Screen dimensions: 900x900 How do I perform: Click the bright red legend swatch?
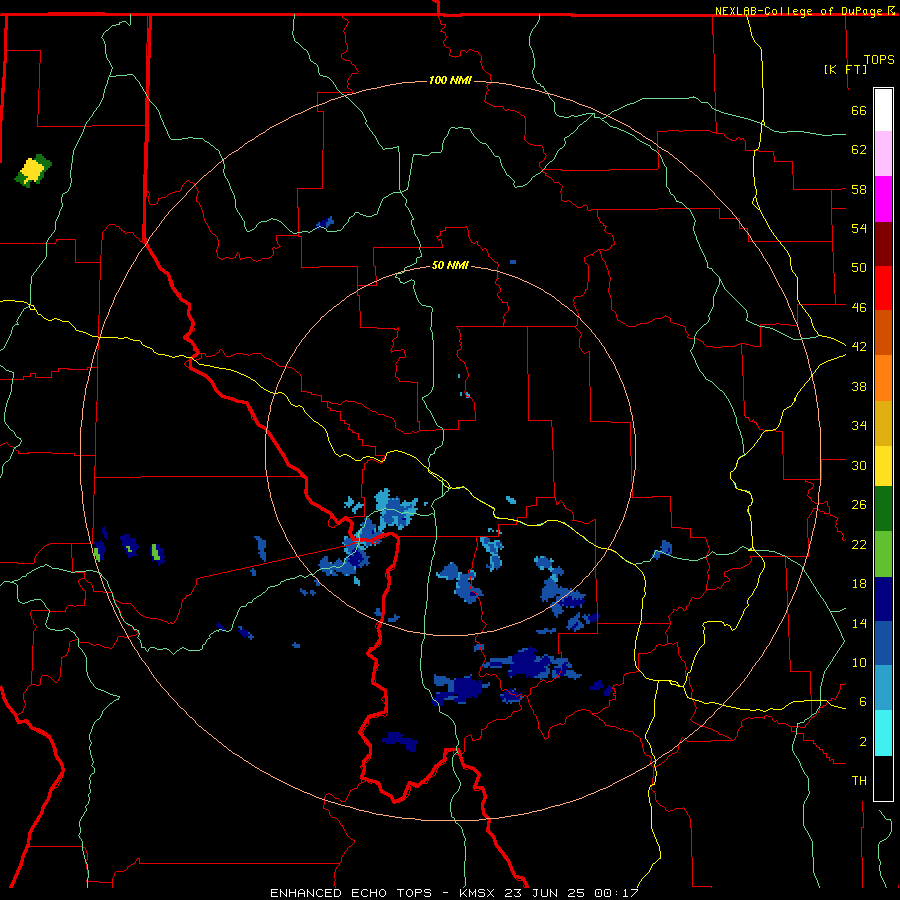883,288
